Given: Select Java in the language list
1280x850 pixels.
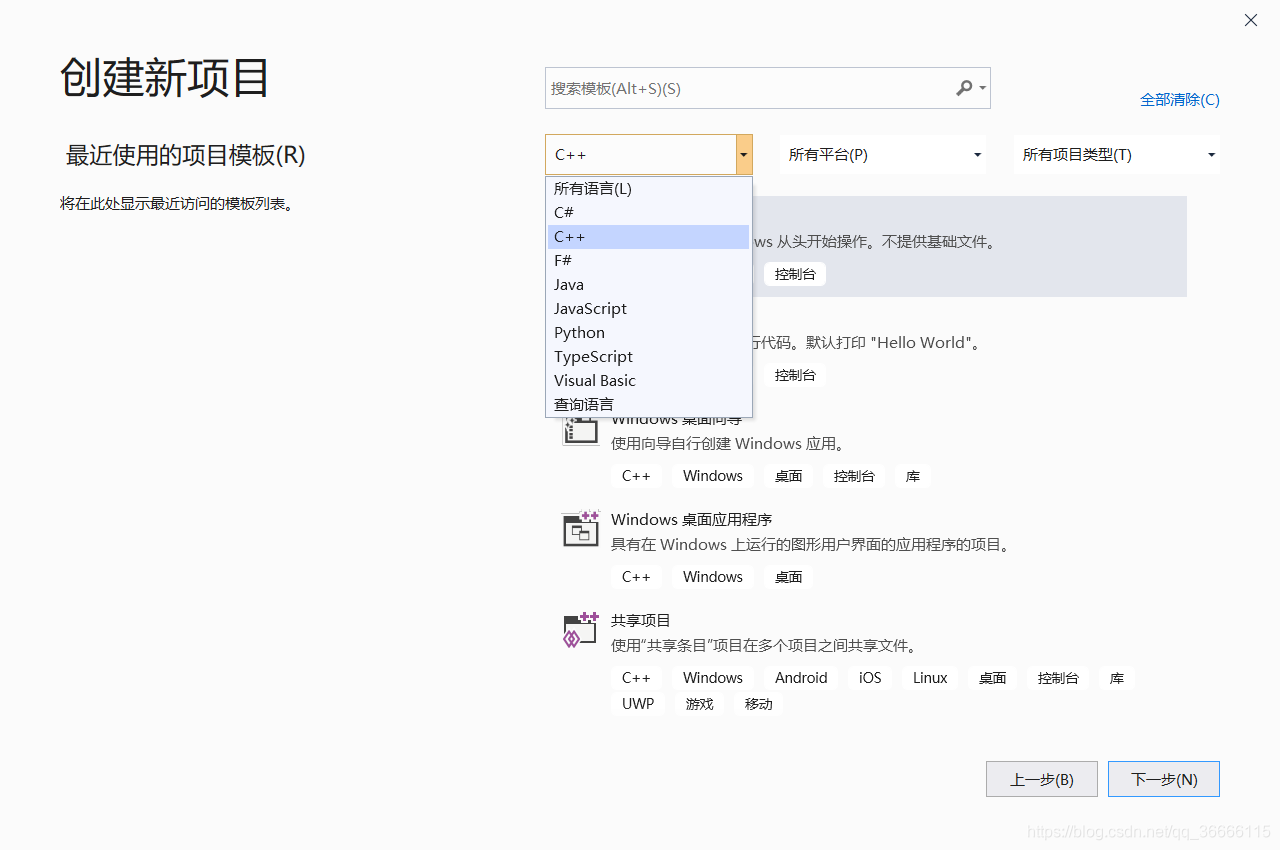Looking at the screenshot, I should (x=649, y=285).
